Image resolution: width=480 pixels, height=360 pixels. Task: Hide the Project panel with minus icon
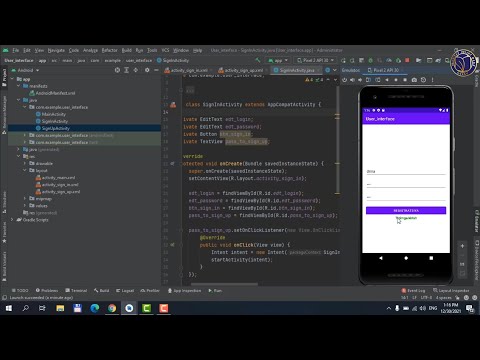coord(156,70)
